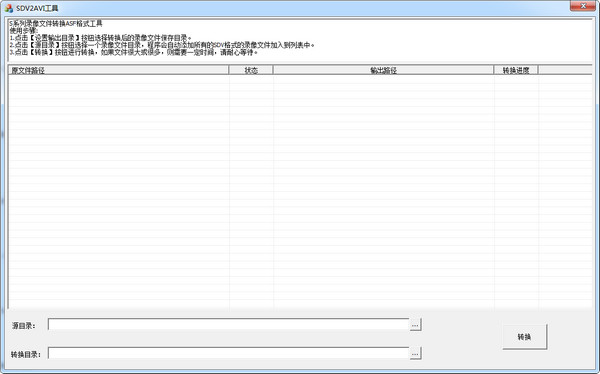Open browse button for 源目录
This screenshot has width=600, height=374.
[415, 325]
